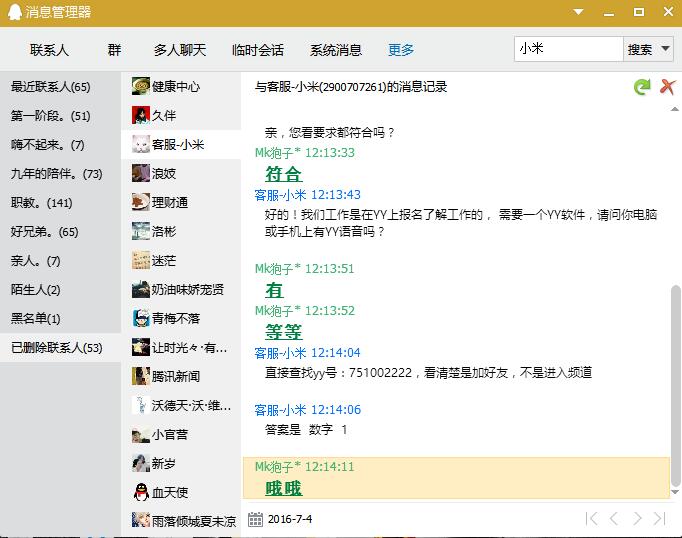Click the 客服-小米 12:13:43 sender line

(308, 194)
